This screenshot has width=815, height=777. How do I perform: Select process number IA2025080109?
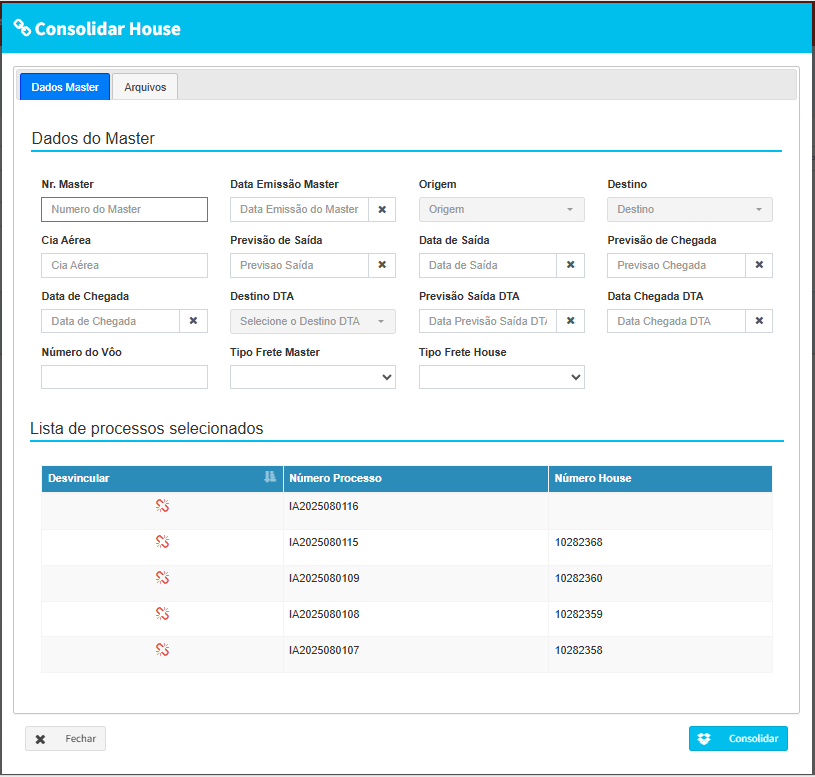[x=324, y=578]
